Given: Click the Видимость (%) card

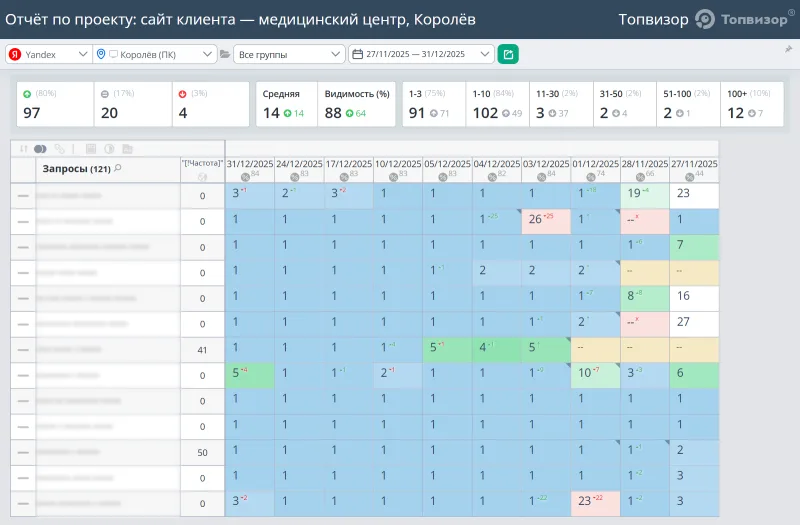Looking at the screenshot, I should pos(357,104).
